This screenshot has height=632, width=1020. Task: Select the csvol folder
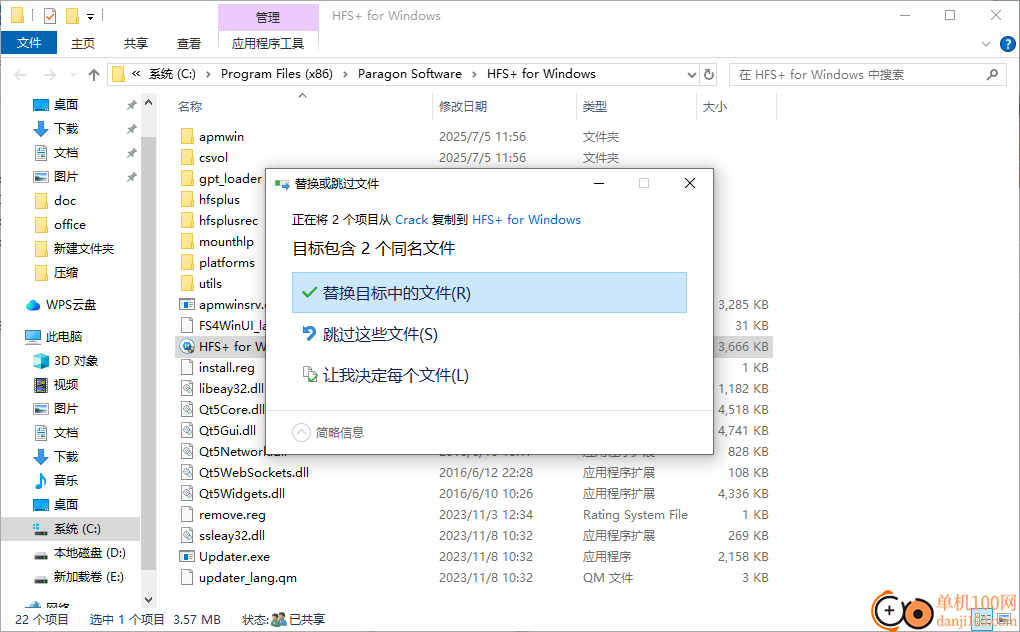[x=213, y=157]
